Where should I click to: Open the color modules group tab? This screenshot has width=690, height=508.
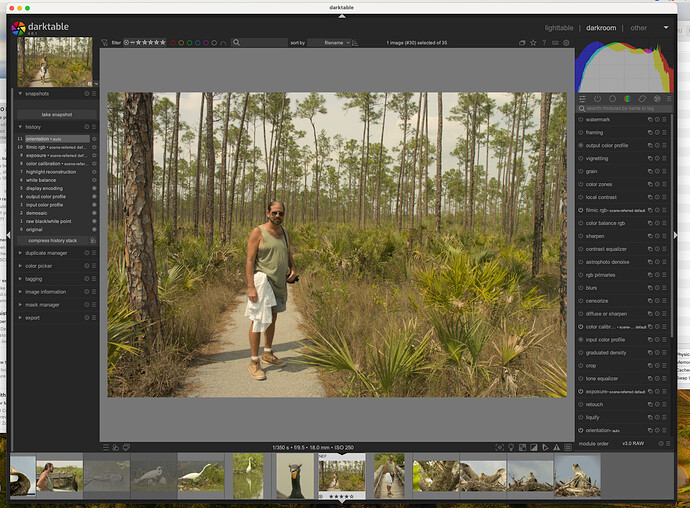(627, 99)
